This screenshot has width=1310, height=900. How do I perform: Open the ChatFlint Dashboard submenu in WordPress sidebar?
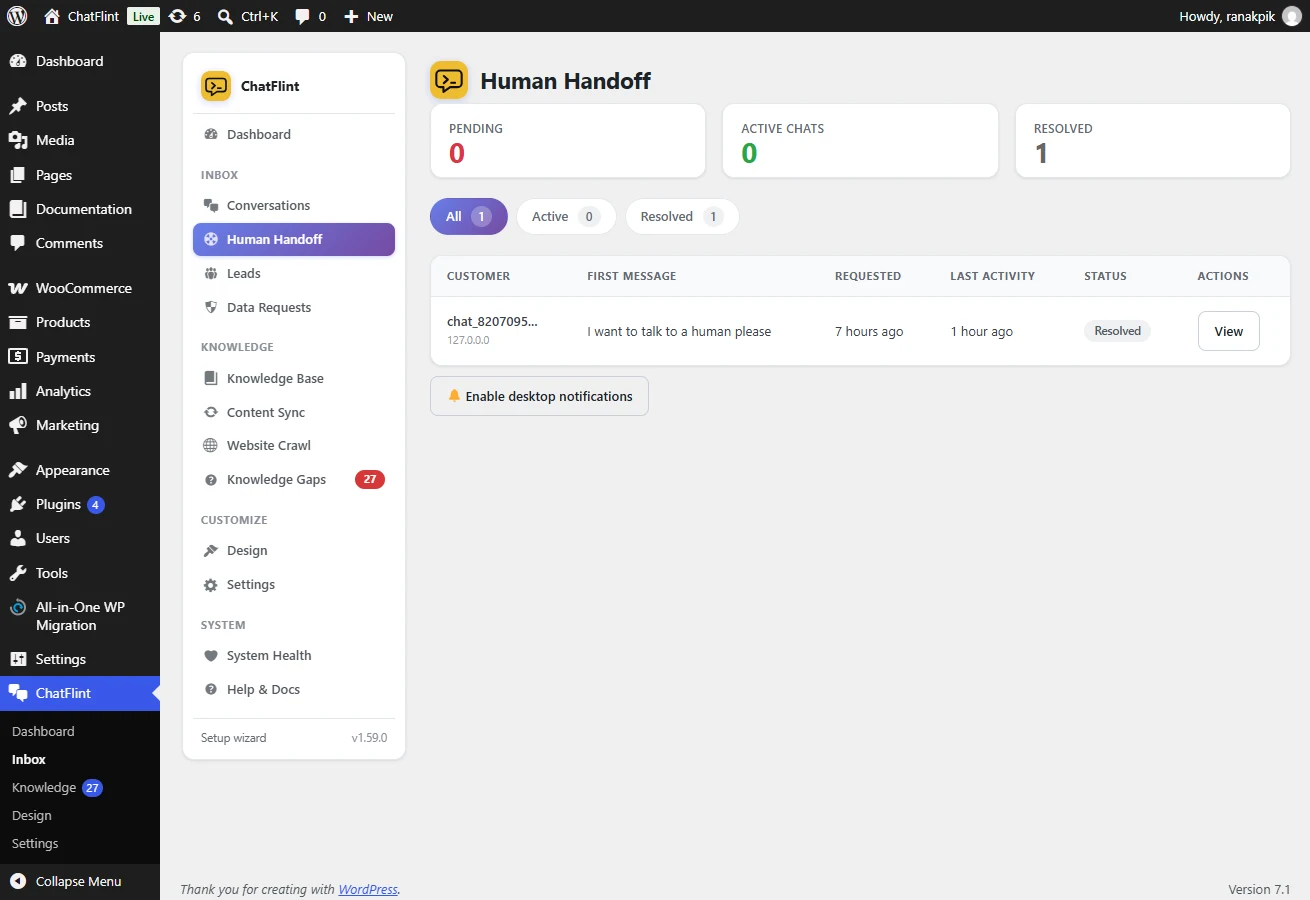pyautogui.click(x=43, y=731)
